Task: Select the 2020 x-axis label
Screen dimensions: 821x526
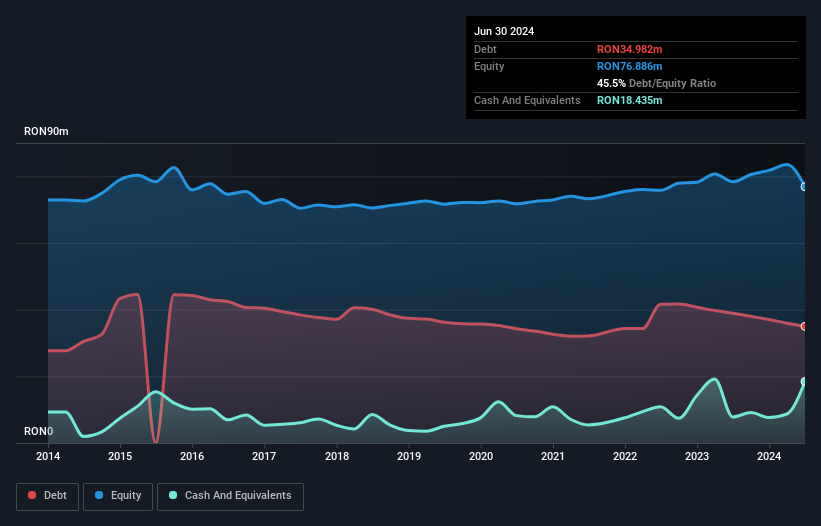Action: (481, 456)
